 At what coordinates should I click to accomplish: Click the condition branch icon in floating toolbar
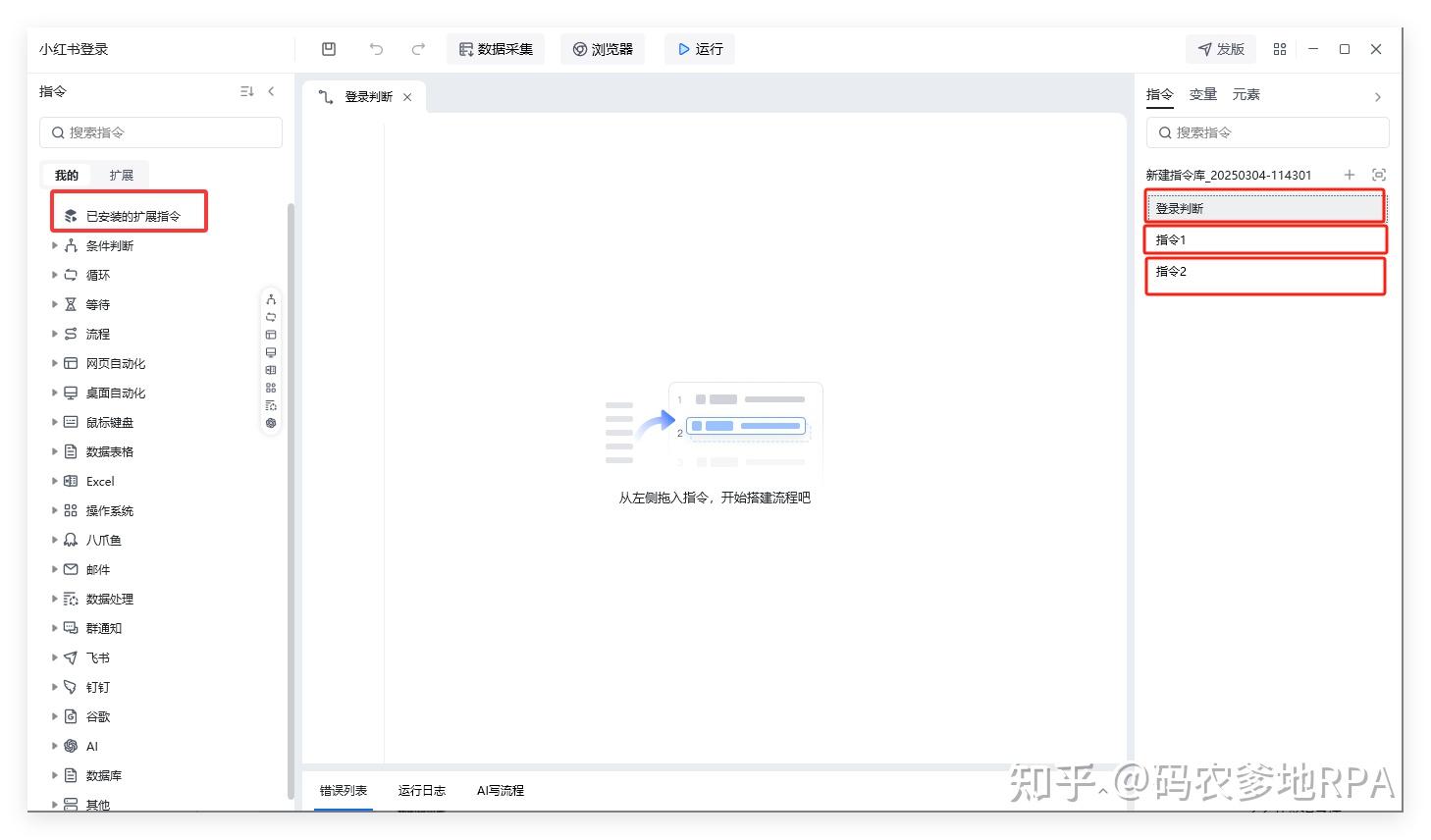pos(270,298)
